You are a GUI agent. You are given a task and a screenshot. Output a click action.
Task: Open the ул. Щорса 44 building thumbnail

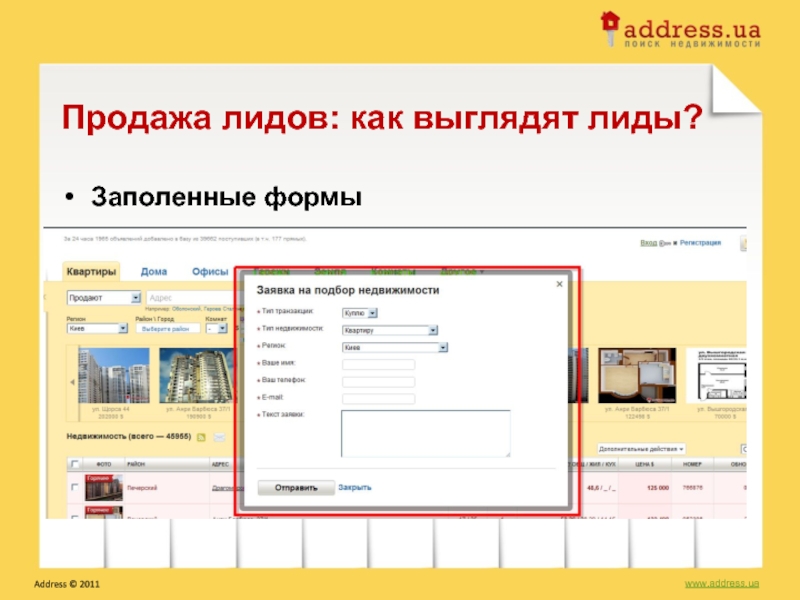pyautogui.click(x=114, y=376)
